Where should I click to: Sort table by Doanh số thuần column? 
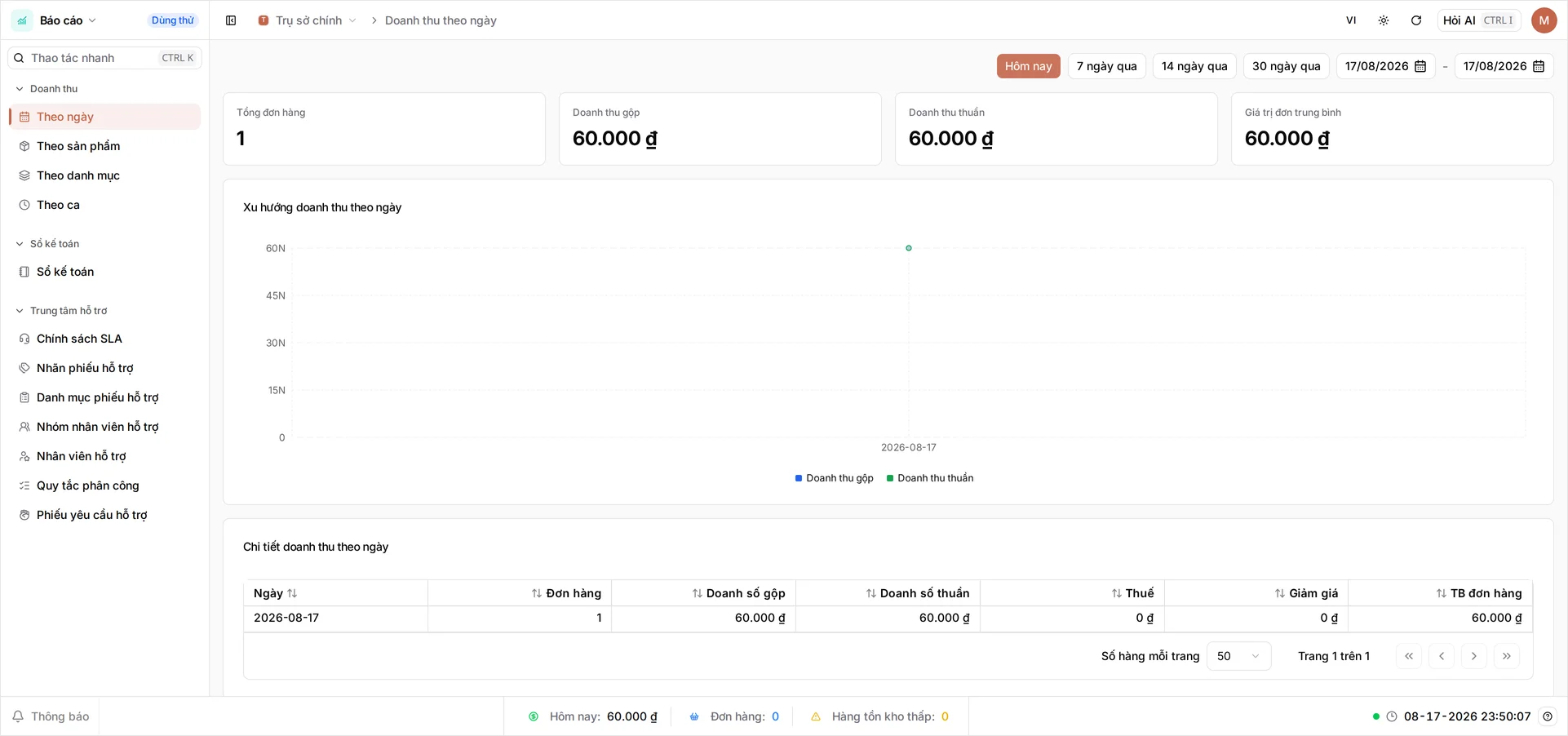coord(918,593)
